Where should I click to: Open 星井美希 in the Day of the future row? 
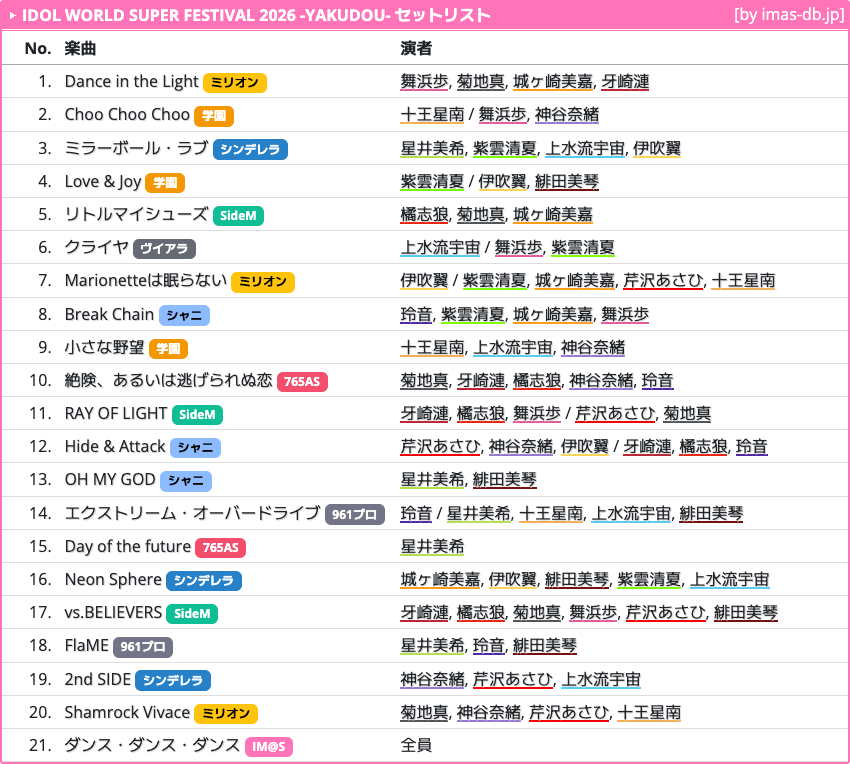click(x=433, y=546)
